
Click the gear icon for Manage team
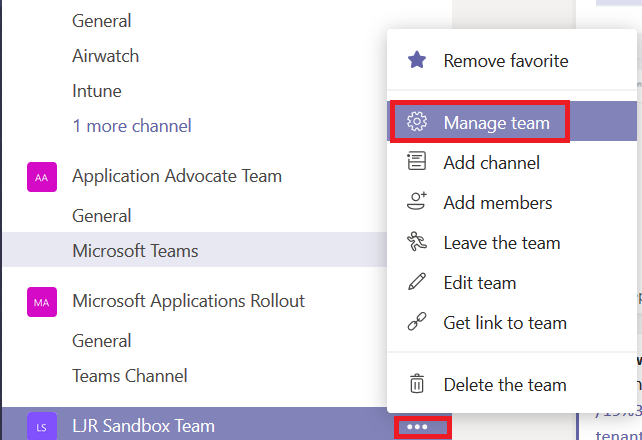[x=417, y=122]
